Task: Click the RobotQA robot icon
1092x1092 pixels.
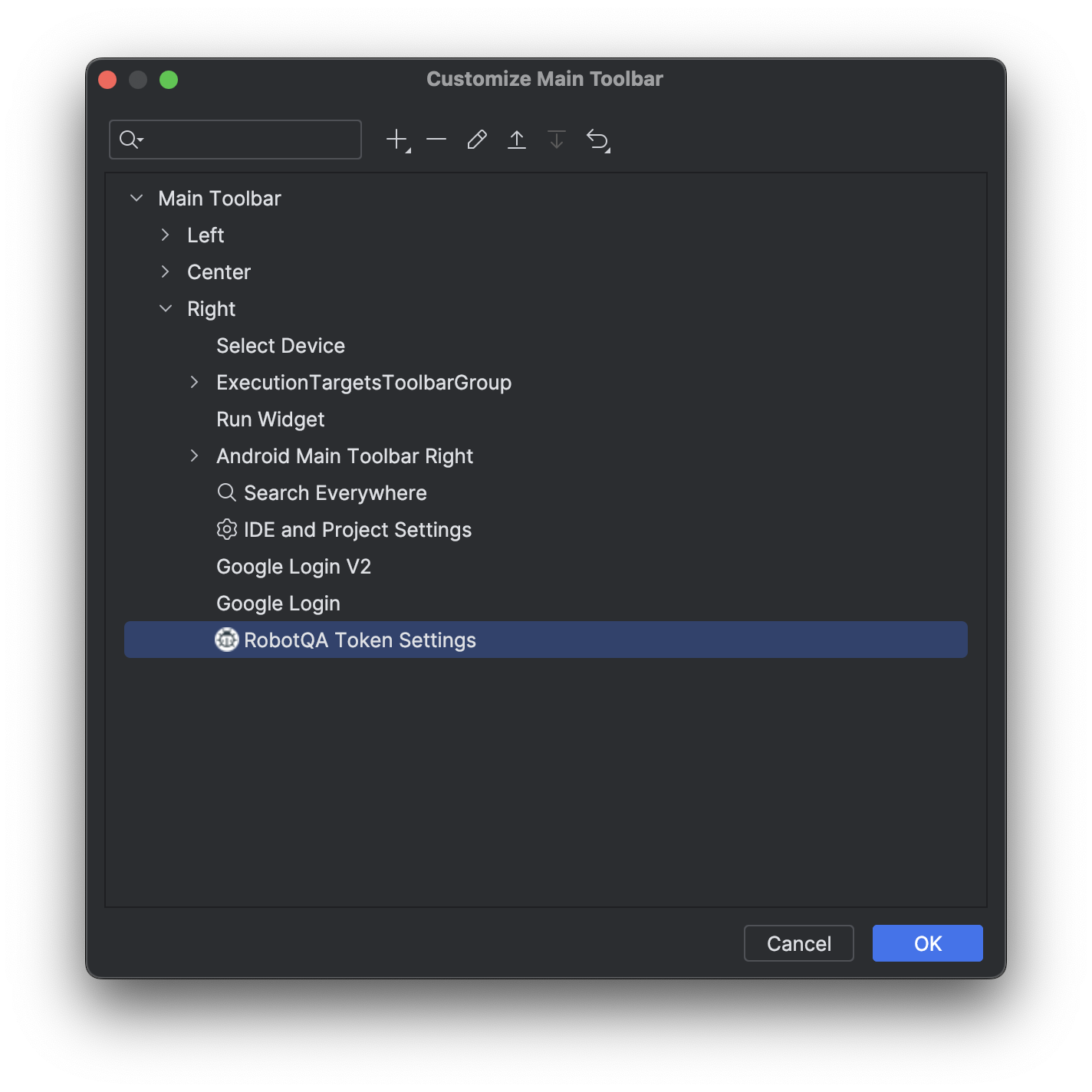Action: point(227,640)
